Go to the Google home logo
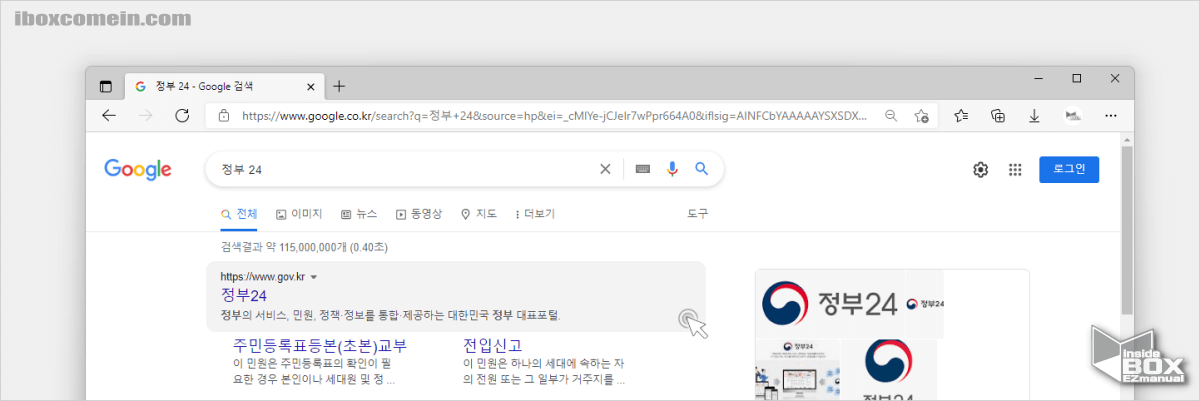The width and height of the screenshot is (1200, 401). click(x=138, y=170)
